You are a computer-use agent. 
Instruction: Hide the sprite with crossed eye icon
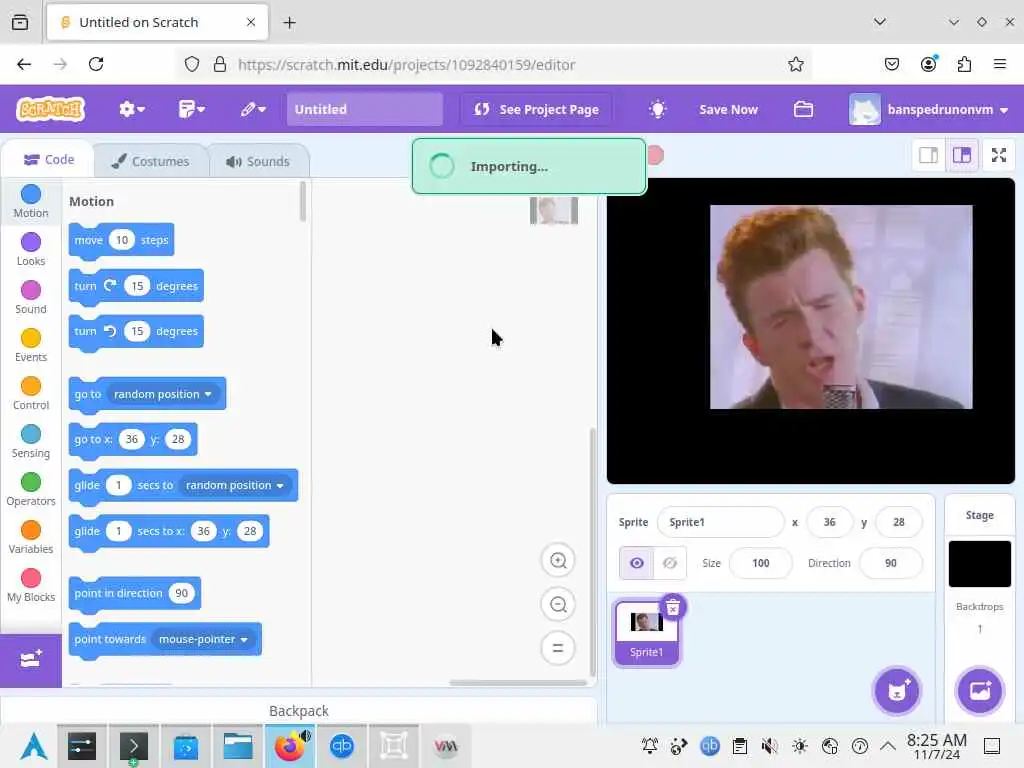[x=670, y=564]
